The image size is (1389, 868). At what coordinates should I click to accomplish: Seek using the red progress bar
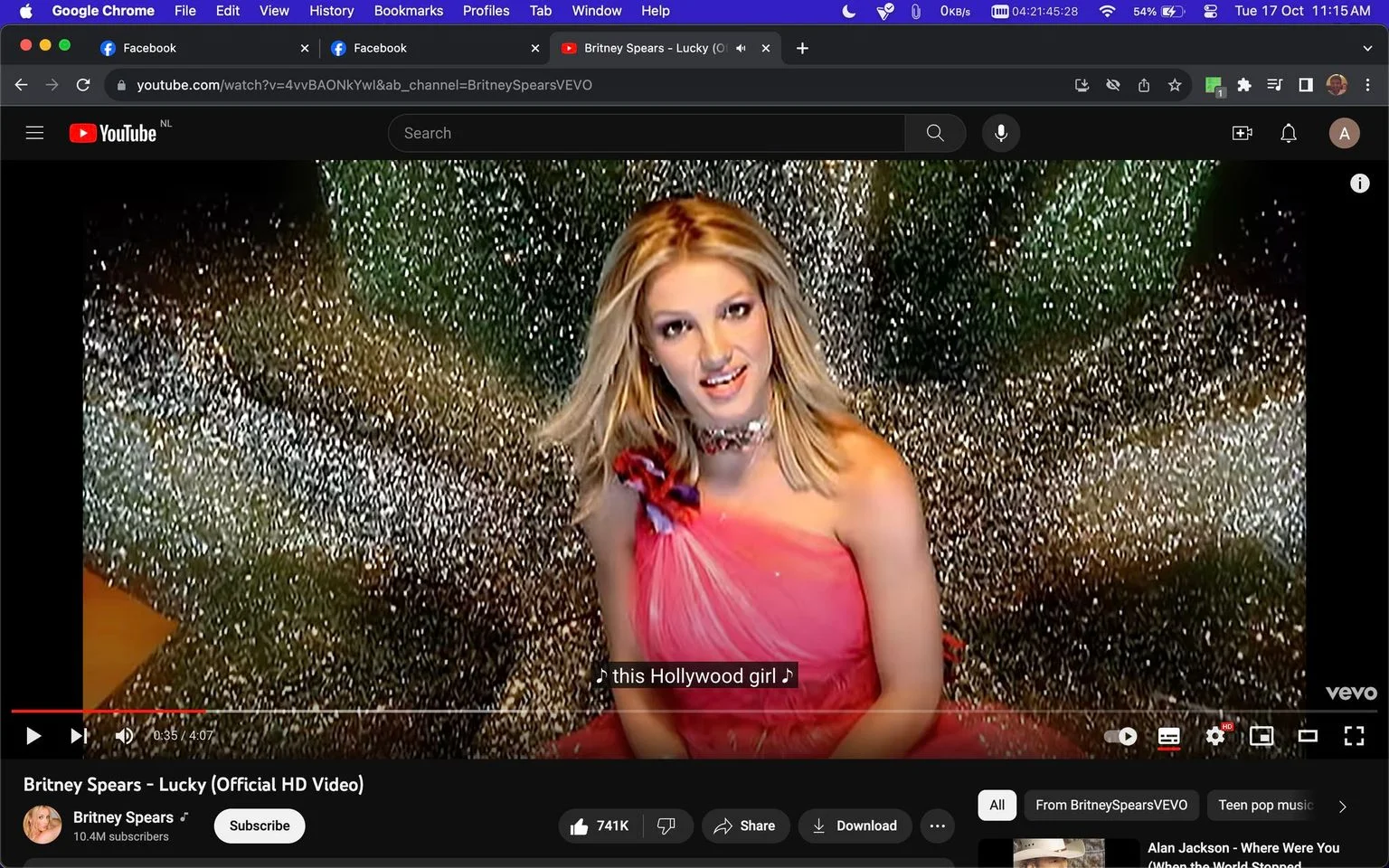click(x=694, y=712)
